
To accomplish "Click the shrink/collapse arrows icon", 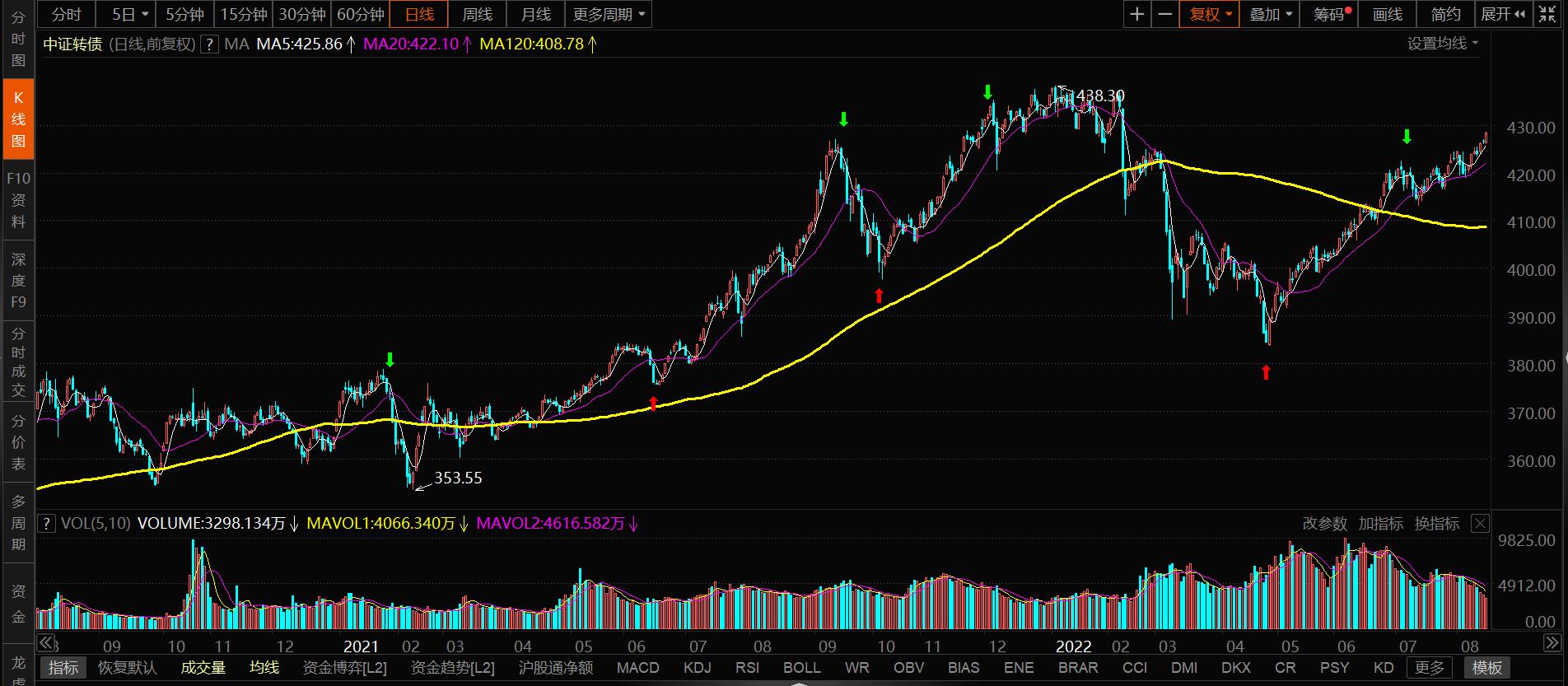I will coord(1547,14).
